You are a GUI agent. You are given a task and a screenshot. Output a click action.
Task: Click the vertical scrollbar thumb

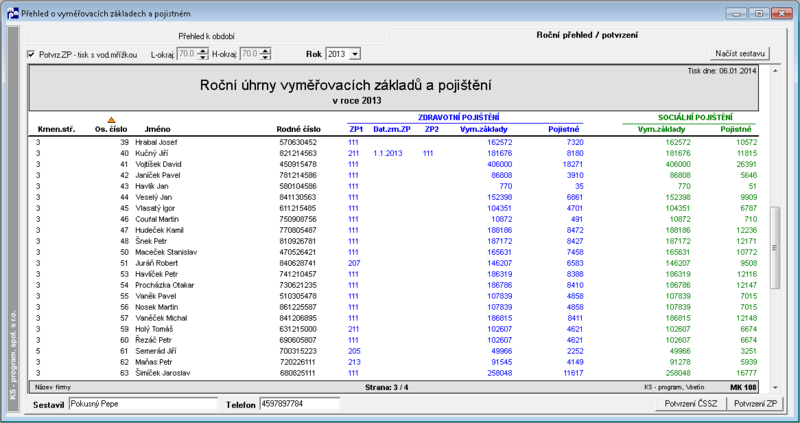tap(774, 247)
